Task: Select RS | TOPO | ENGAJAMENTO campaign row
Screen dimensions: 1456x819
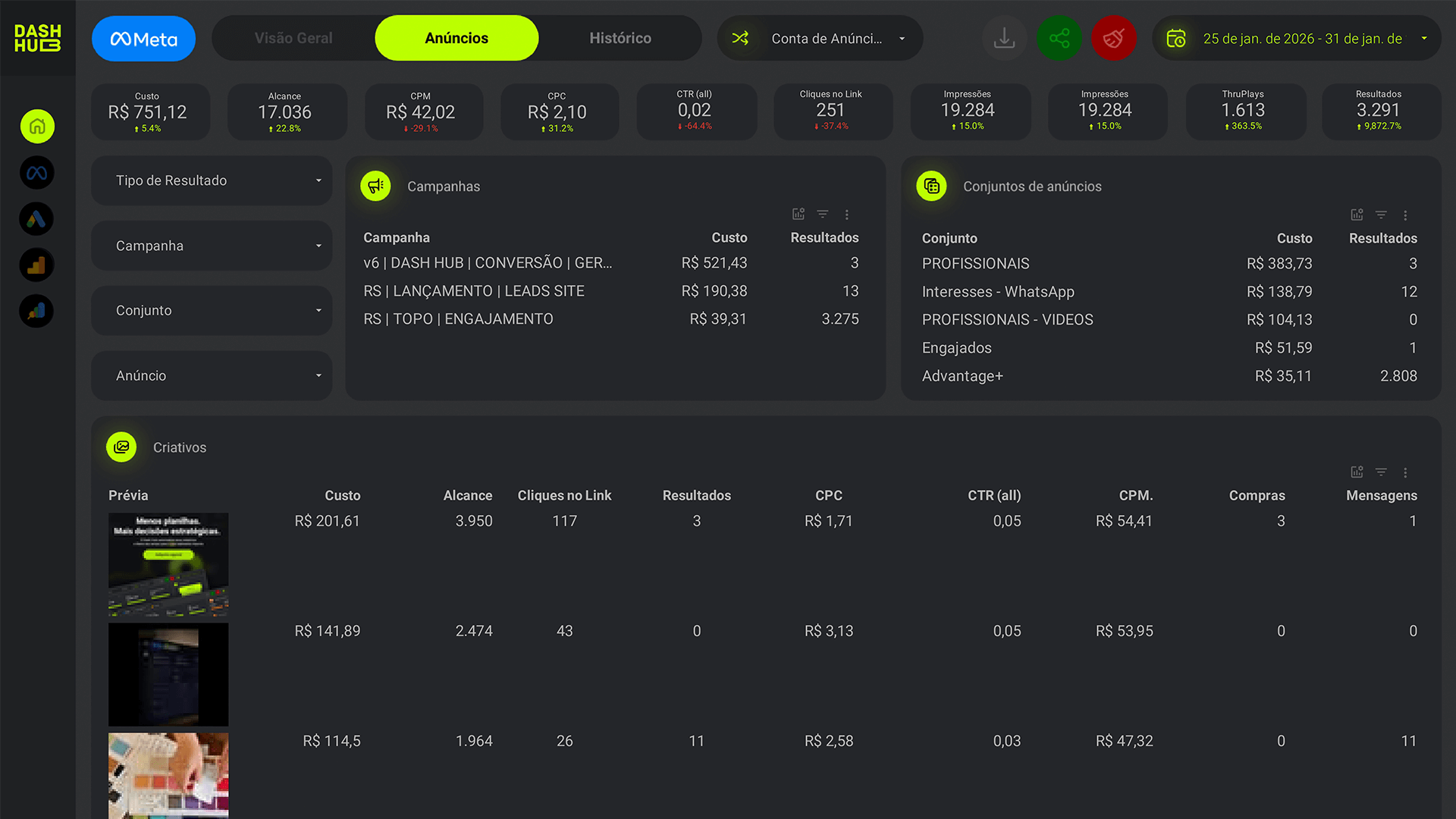Action: [458, 319]
